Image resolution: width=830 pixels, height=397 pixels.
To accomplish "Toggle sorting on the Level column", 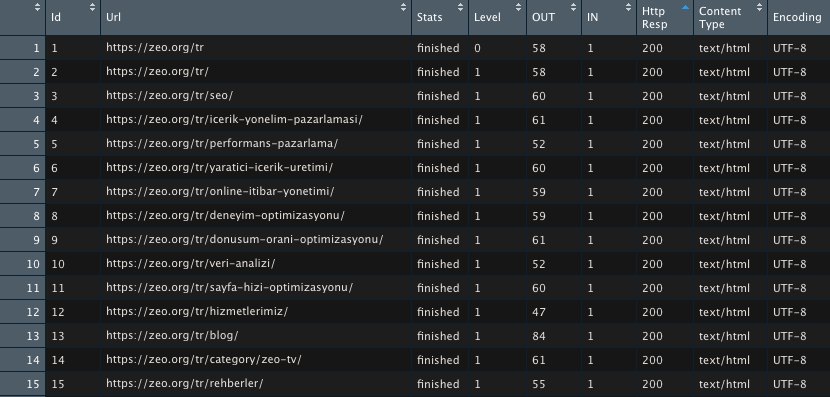I will click(x=518, y=7).
